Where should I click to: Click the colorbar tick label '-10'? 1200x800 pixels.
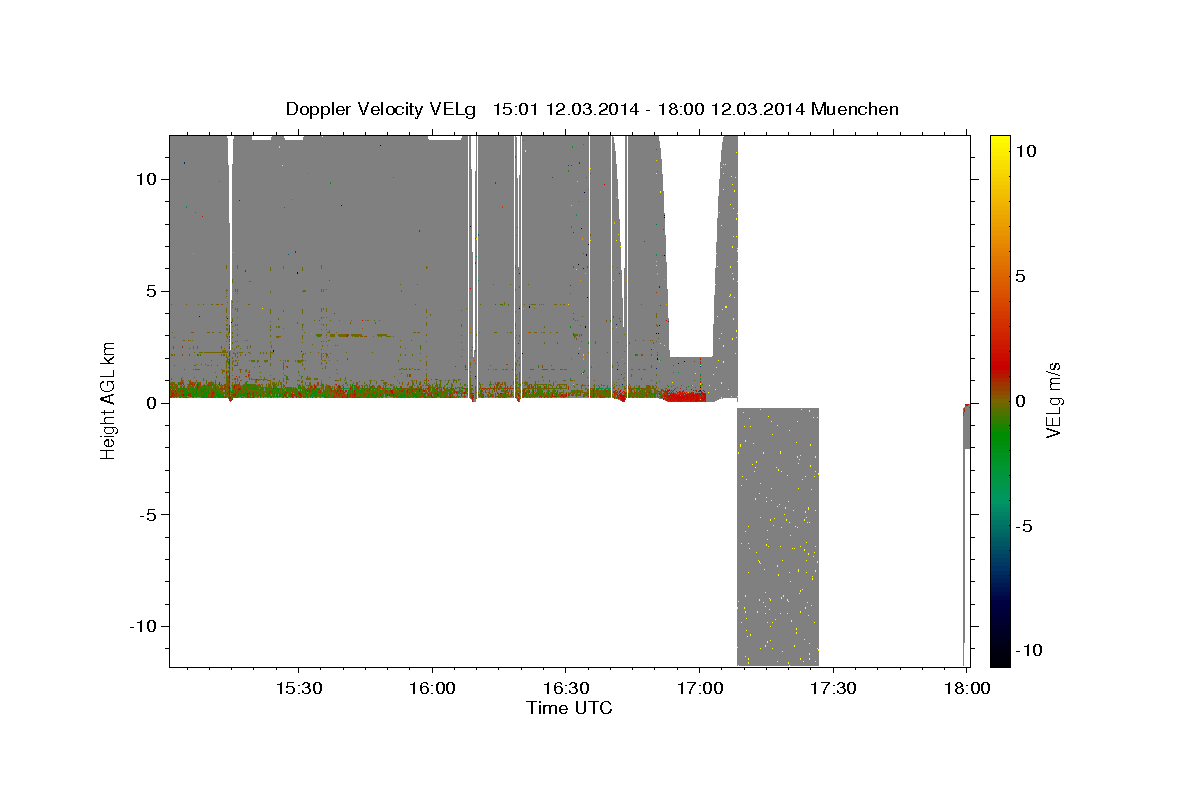[1028, 650]
